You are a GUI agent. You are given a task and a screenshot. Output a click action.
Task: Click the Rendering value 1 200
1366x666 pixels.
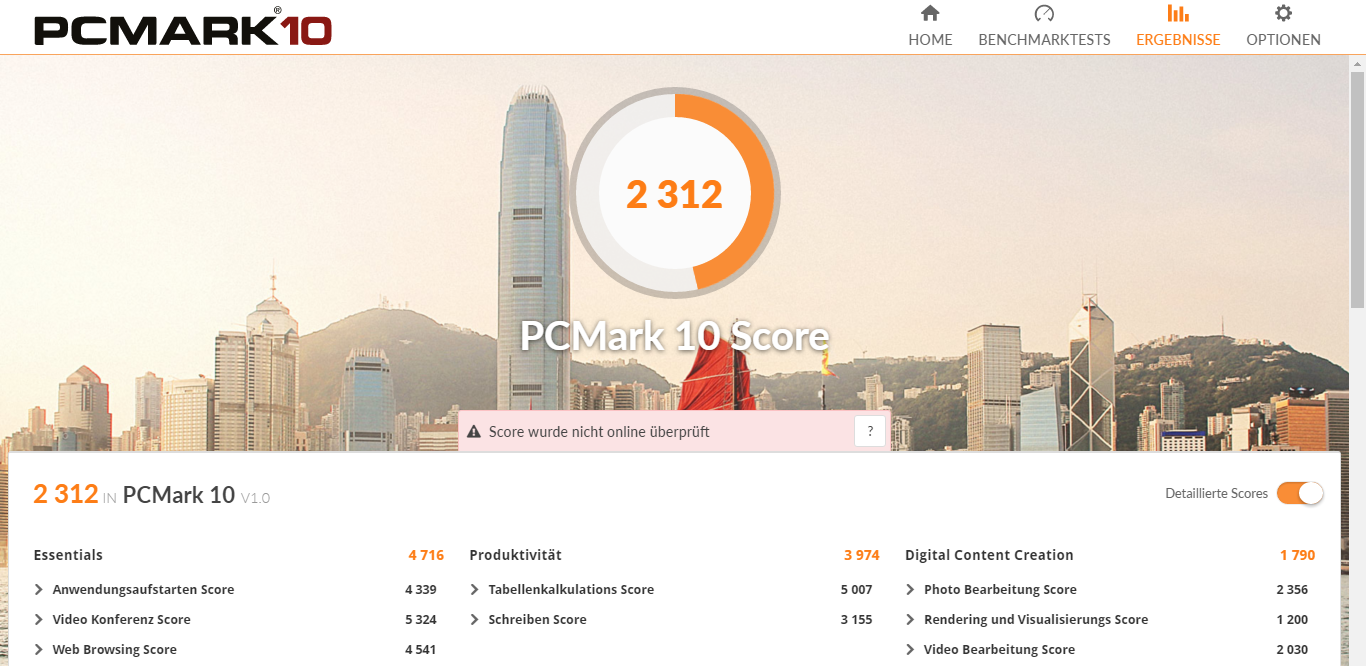click(x=1292, y=620)
